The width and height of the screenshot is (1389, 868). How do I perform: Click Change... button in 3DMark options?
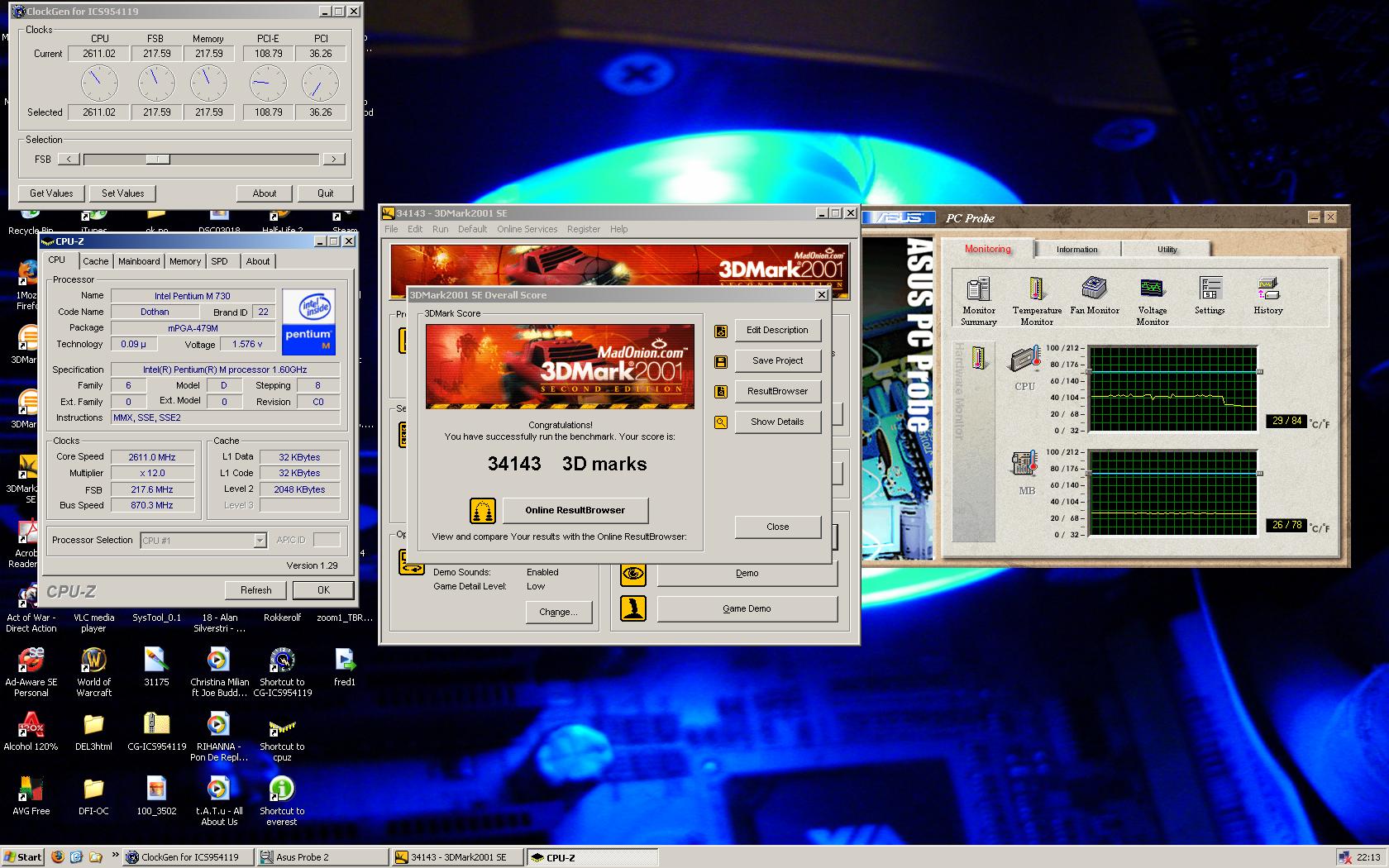pyautogui.click(x=559, y=612)
